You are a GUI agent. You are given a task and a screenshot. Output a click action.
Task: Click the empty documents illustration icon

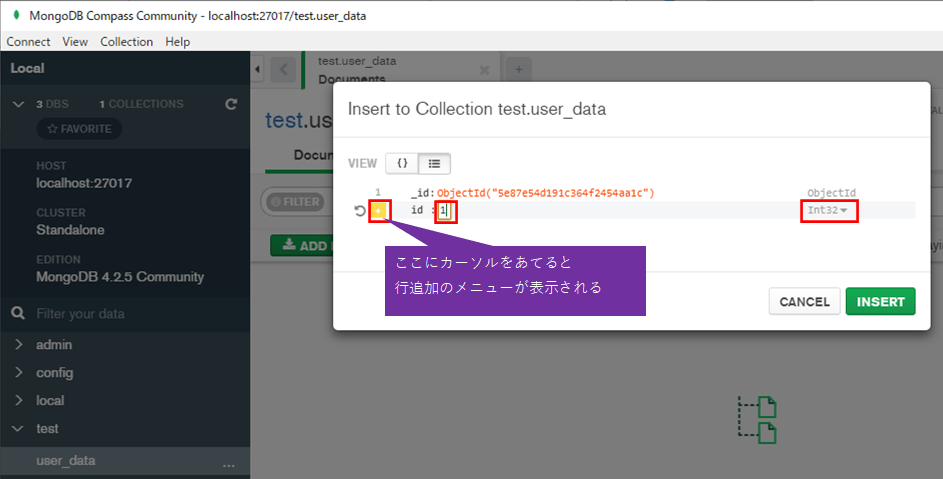coord(757,420)
